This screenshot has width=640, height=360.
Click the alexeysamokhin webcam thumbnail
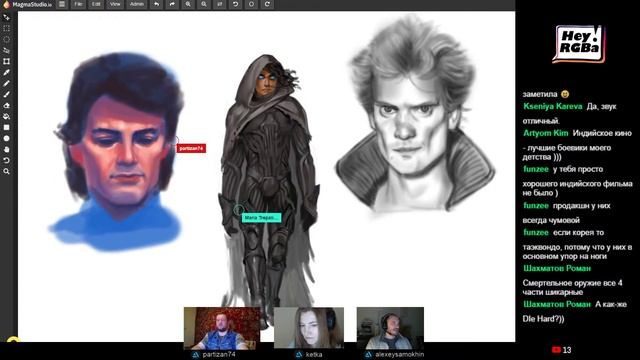(x=390, y=328)
